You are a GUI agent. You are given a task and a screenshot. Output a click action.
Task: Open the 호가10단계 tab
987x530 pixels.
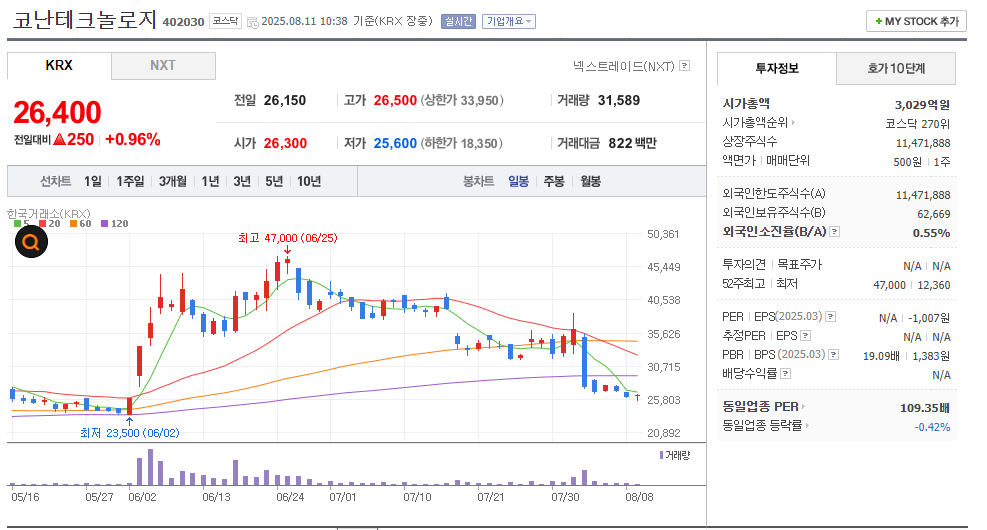(x=896, y=68)
